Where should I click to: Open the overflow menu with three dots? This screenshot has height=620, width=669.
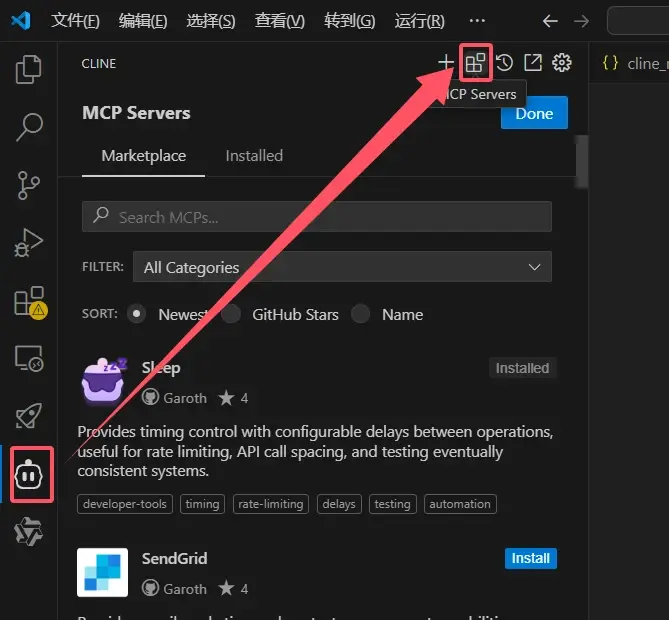click(477, 20)
